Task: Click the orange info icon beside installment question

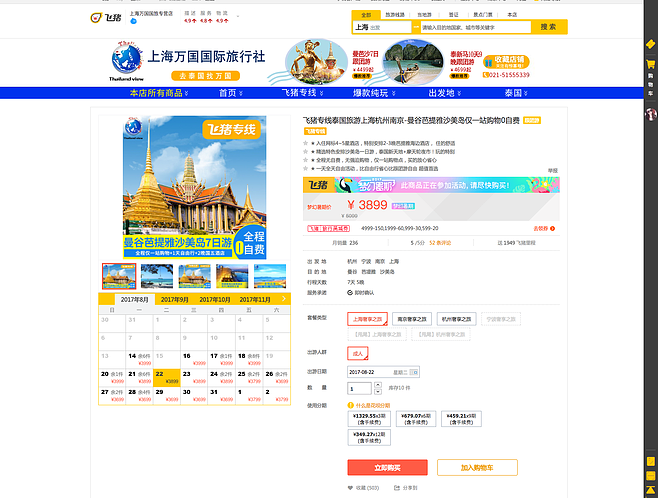Action: [x=350, y=405]
